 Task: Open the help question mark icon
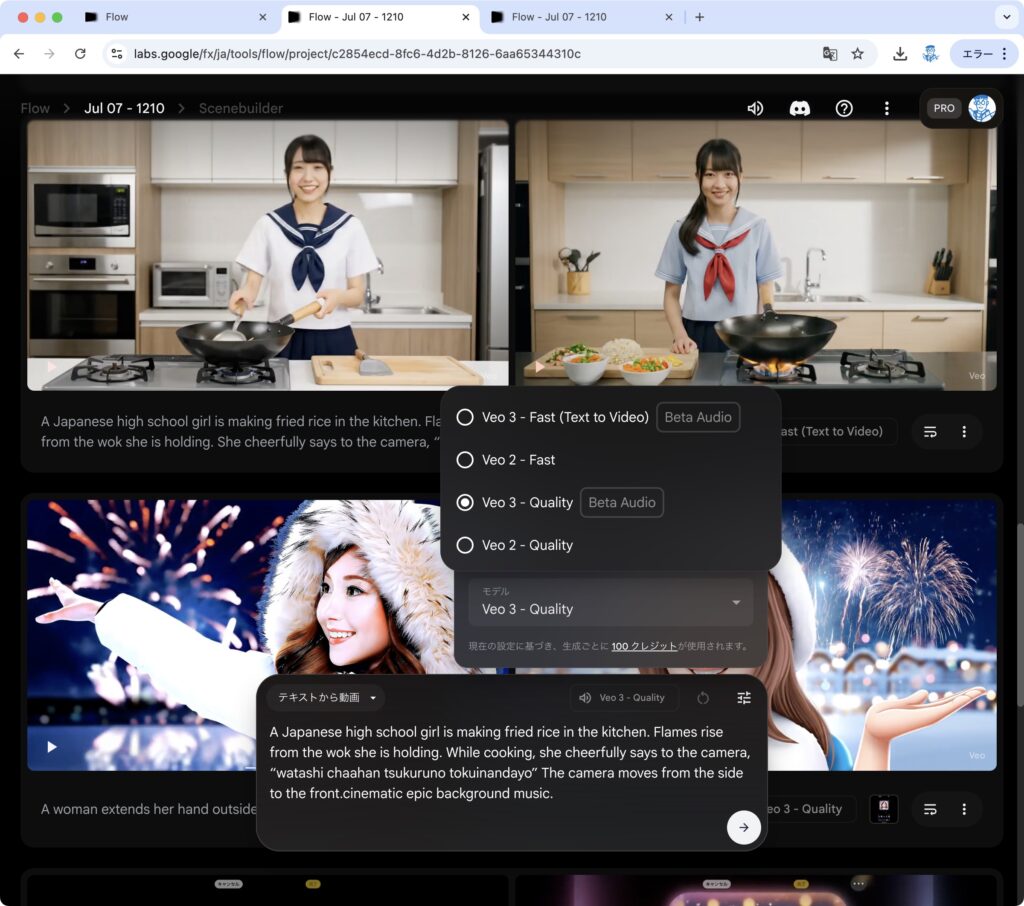coord(844,108)
